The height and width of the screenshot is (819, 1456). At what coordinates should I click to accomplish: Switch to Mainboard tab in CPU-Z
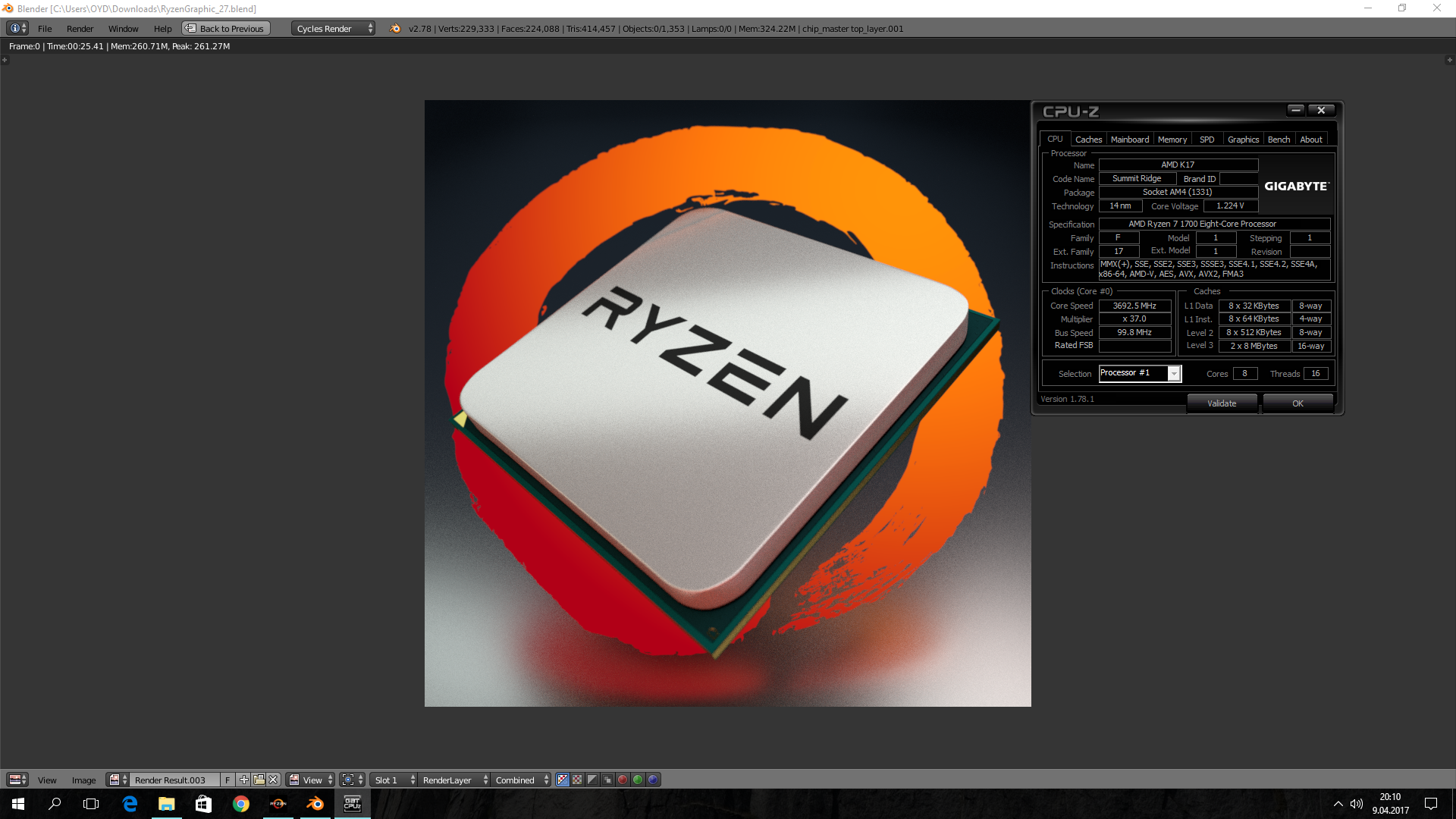[1129, 140]
